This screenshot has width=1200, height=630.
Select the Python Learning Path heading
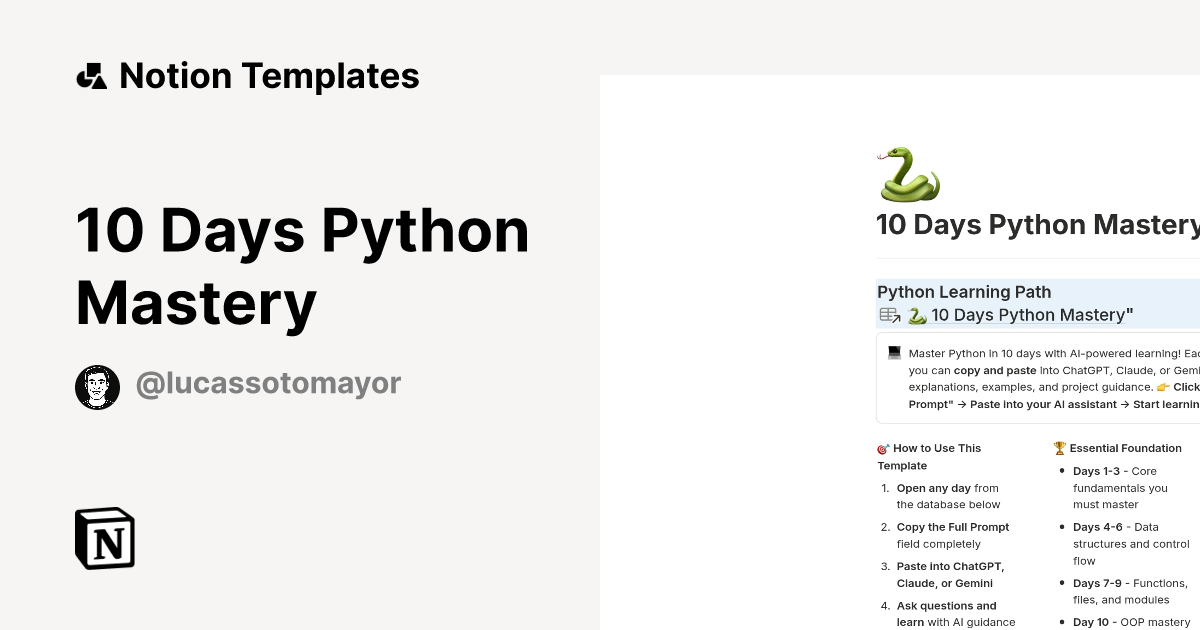click(963, 292)
